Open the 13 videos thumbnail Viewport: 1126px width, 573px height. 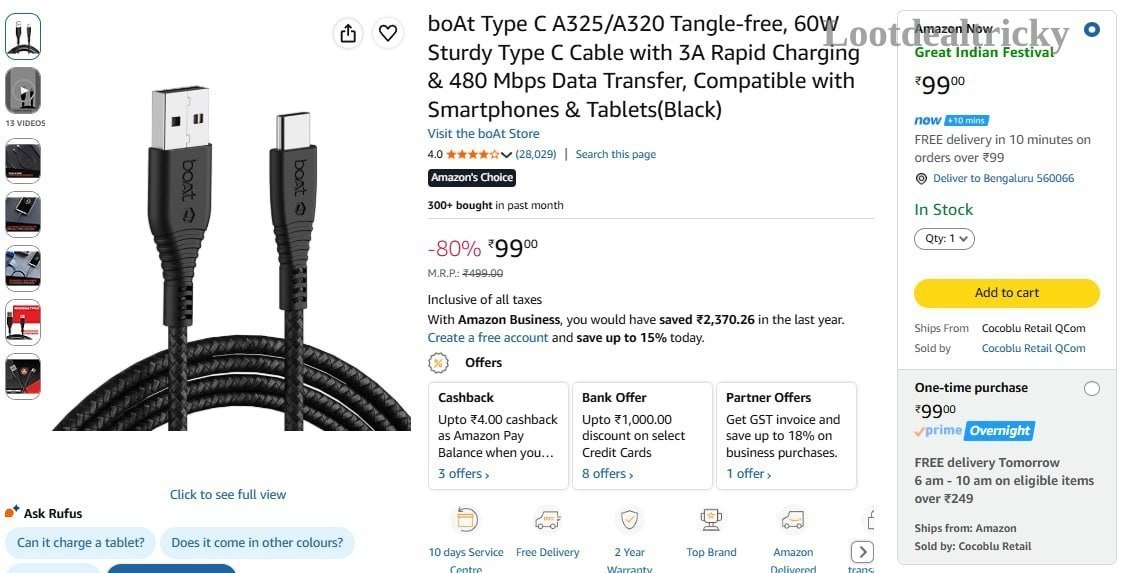pos(23,91)
